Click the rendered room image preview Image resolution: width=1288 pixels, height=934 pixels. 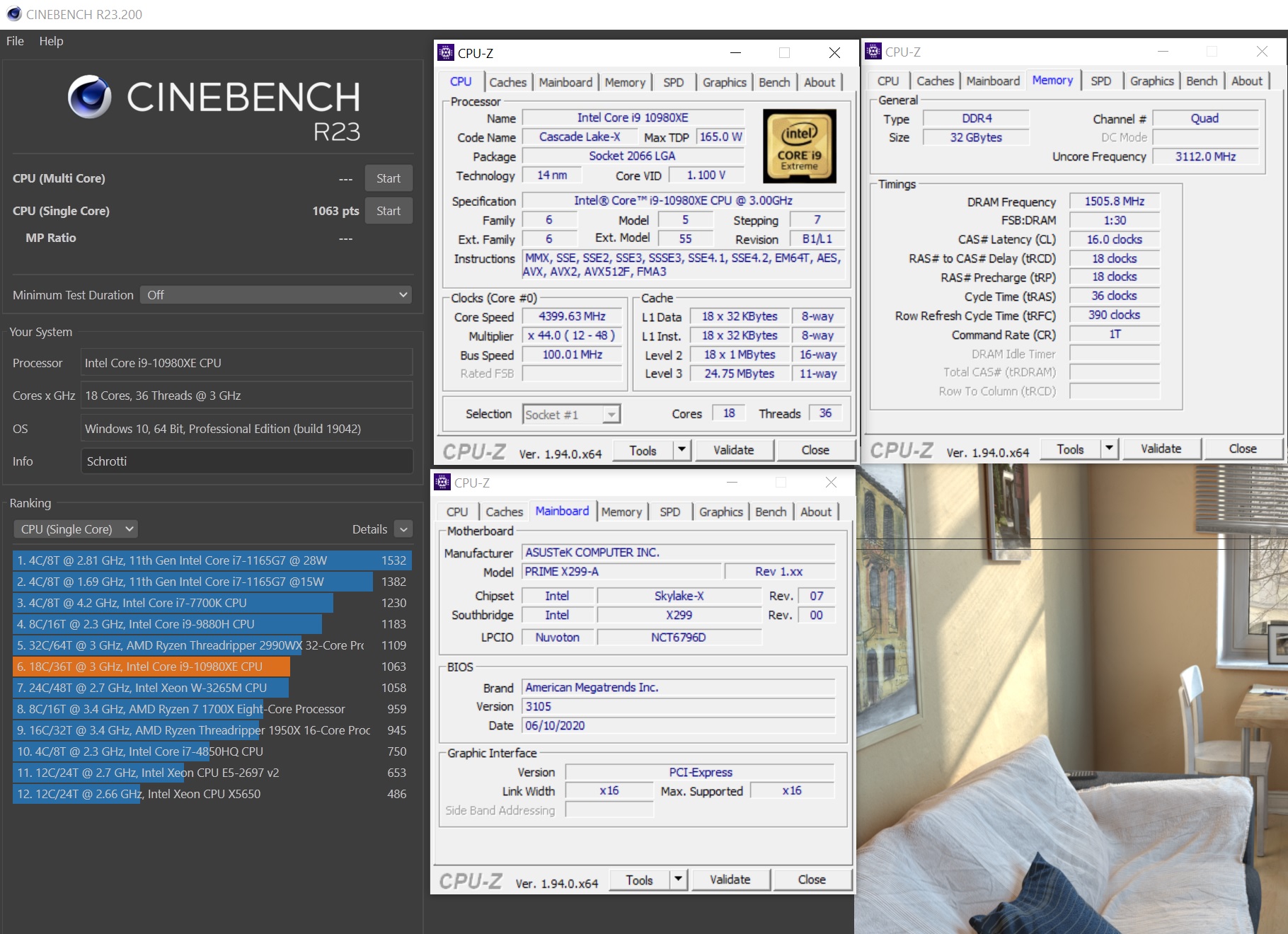tap(1071, 698)
